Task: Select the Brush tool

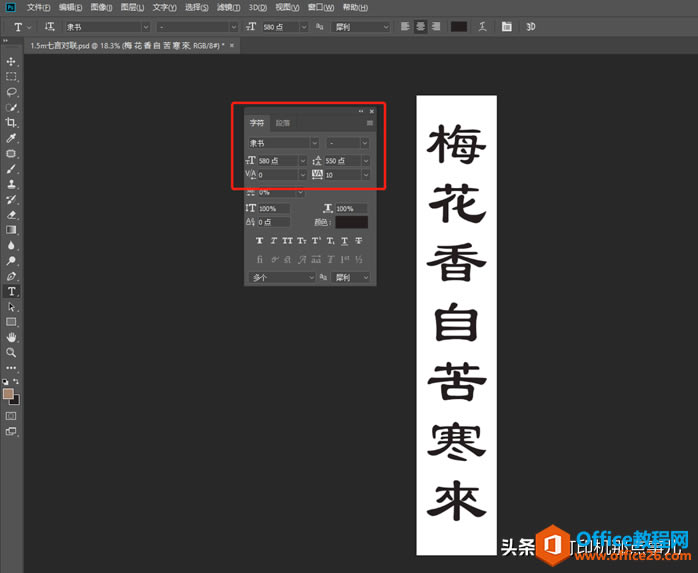Action: (x=11, y=169)
